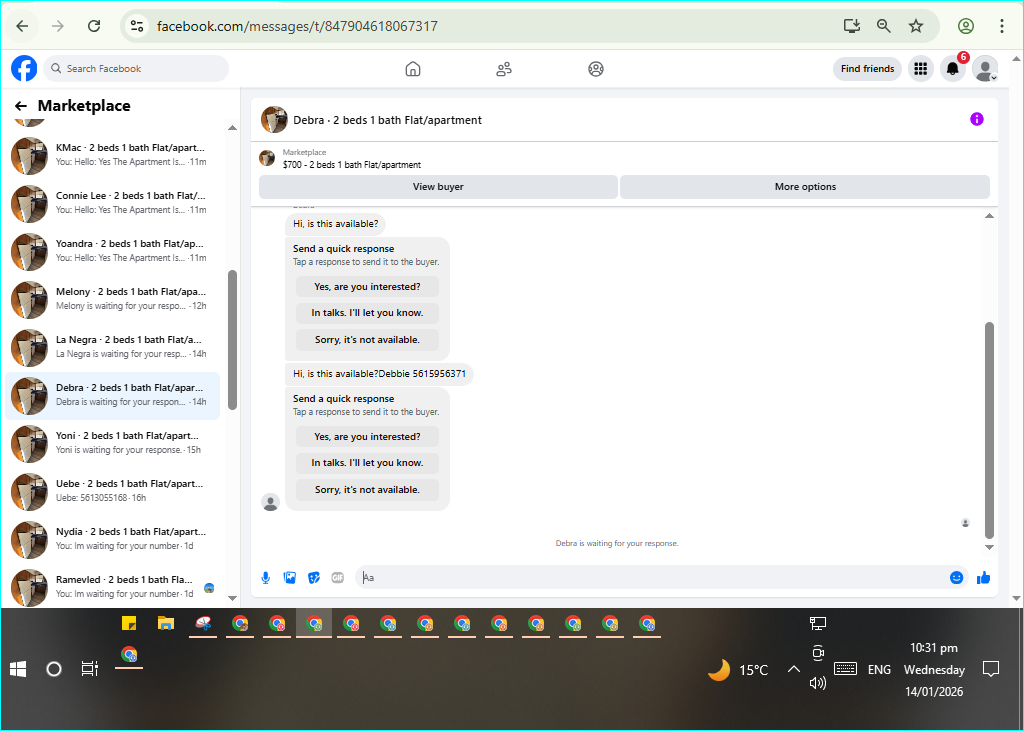Screen dimensions: 1024x731
Task: Go back using the Marketplace back arrow
Action: pyautogui.click(x=21, y=106)
